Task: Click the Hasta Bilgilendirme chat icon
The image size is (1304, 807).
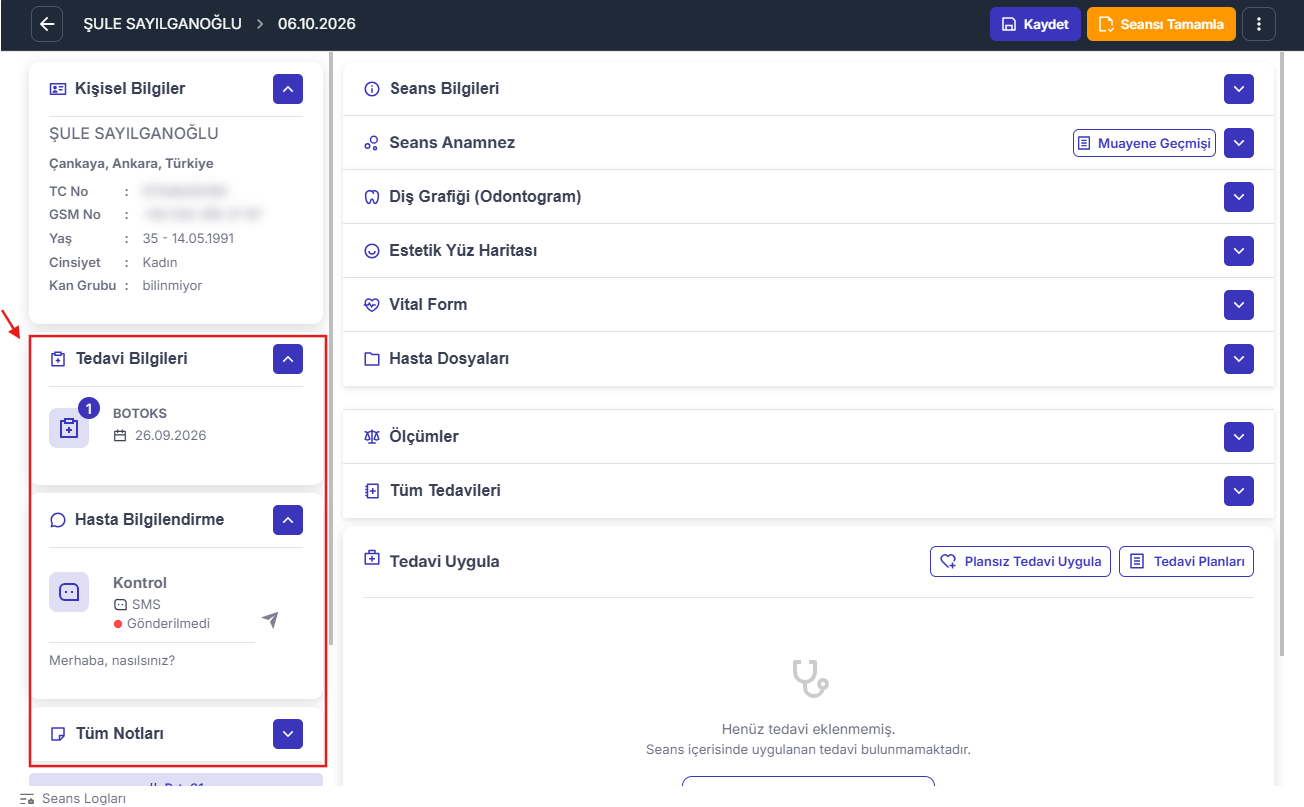Action: tap(58, 520)
